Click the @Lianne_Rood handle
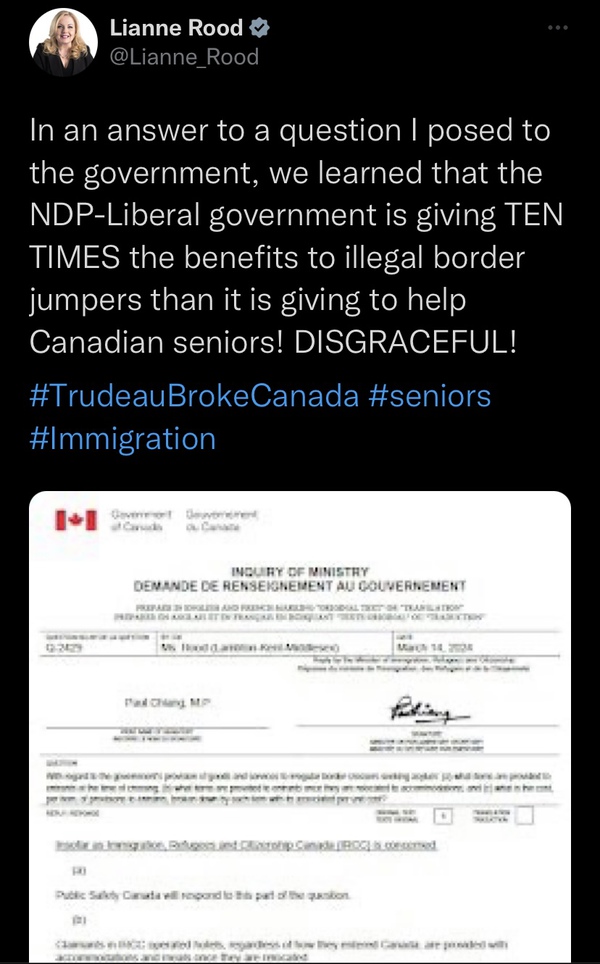600x964 pixels. (184, 57)
